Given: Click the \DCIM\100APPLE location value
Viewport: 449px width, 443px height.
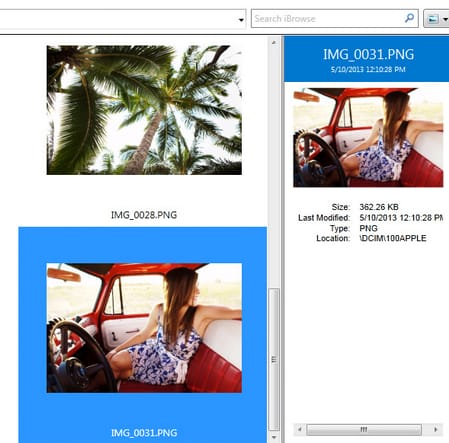Looking at the screenshot, I should 393,238.
